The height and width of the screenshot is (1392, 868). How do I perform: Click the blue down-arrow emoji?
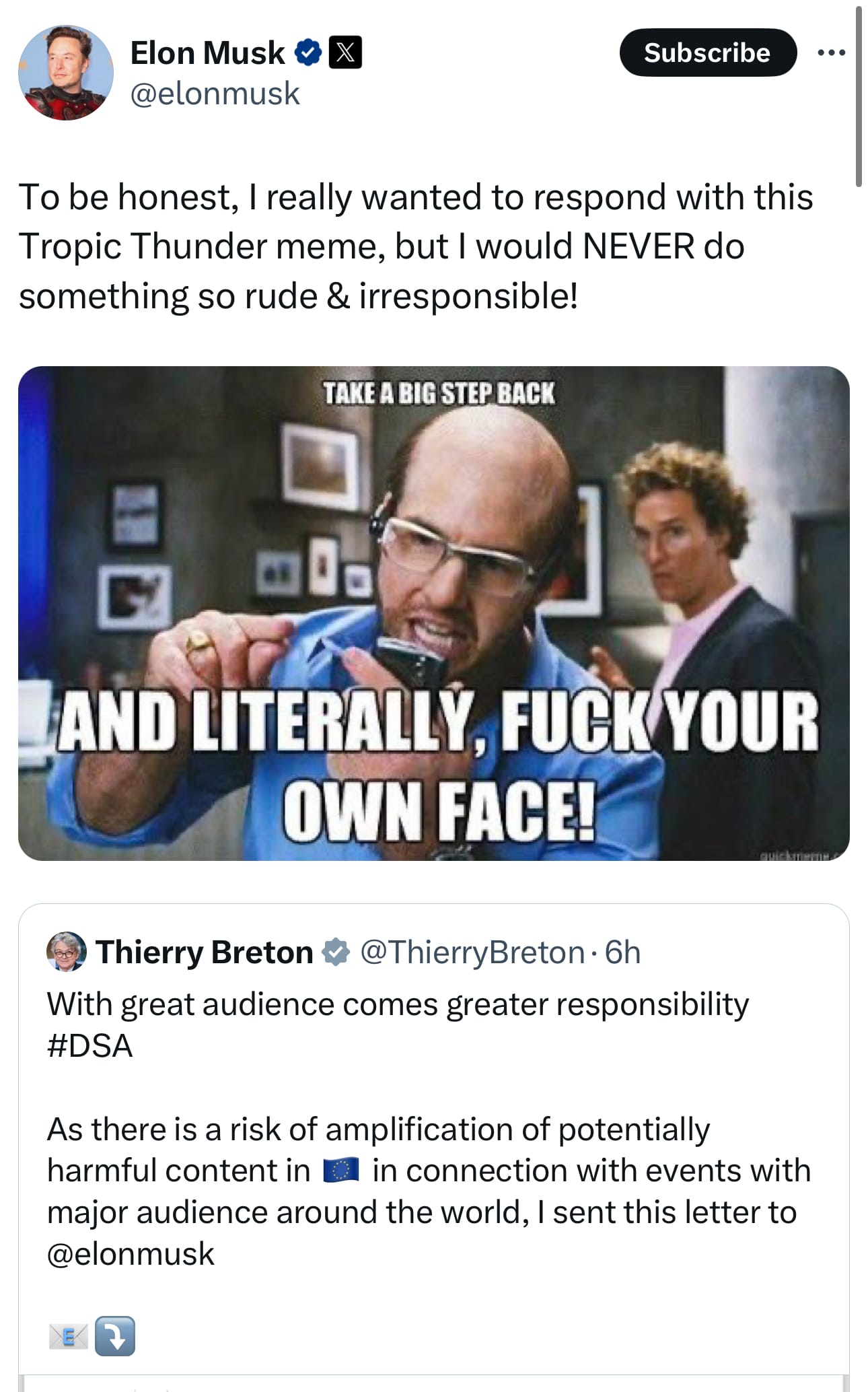coord(115,1336)
